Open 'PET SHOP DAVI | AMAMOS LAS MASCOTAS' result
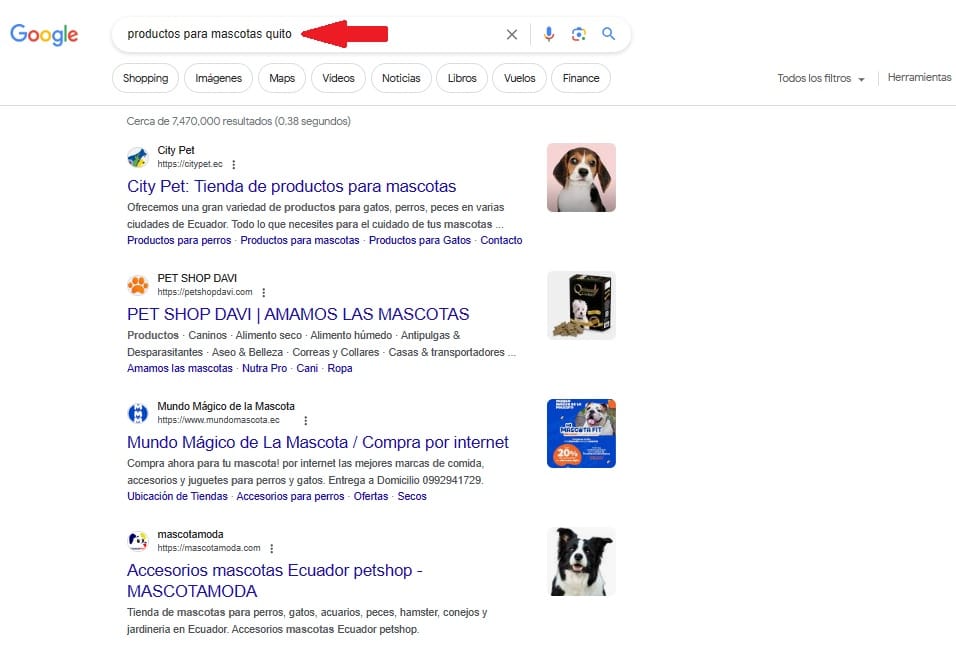This screenshot has height=653, width=956. (x=298, y=314)
